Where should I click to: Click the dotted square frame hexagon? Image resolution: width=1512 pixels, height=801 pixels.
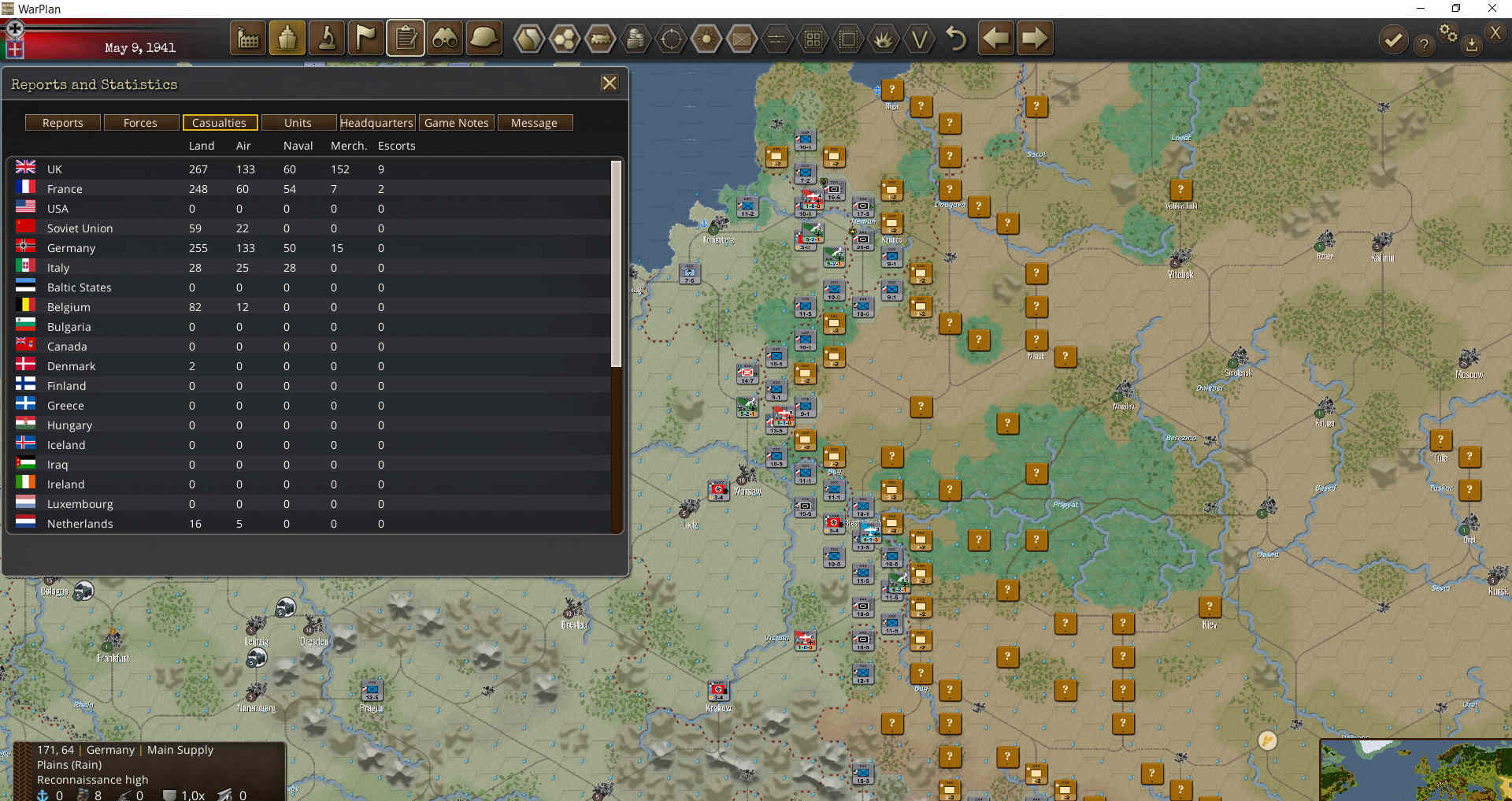click(848, 39)
